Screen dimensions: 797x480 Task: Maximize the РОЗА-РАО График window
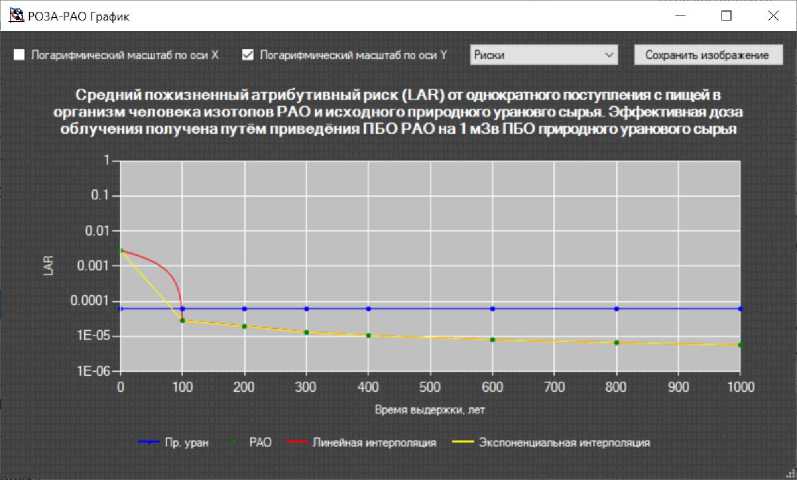pos(726,15)
